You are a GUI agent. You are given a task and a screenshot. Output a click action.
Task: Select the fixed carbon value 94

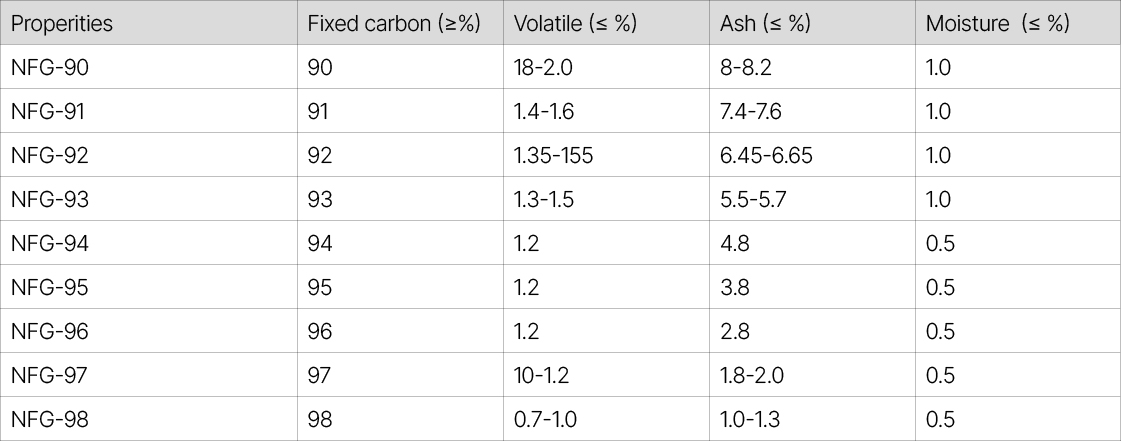[x=320, y=244]
